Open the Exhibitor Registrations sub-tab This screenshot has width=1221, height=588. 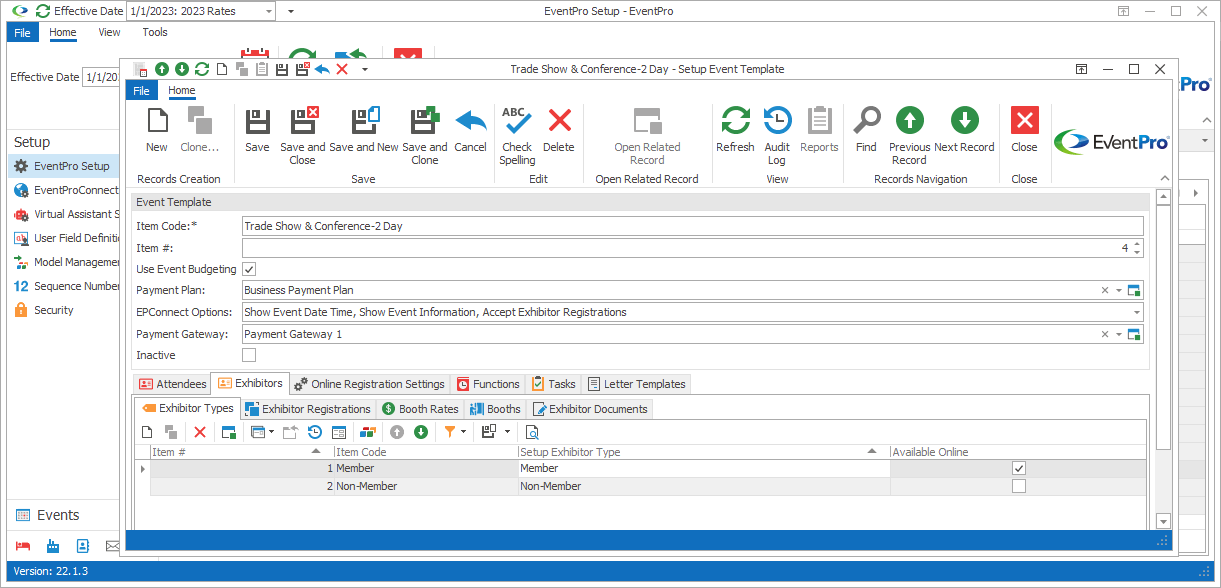(308, 409)
